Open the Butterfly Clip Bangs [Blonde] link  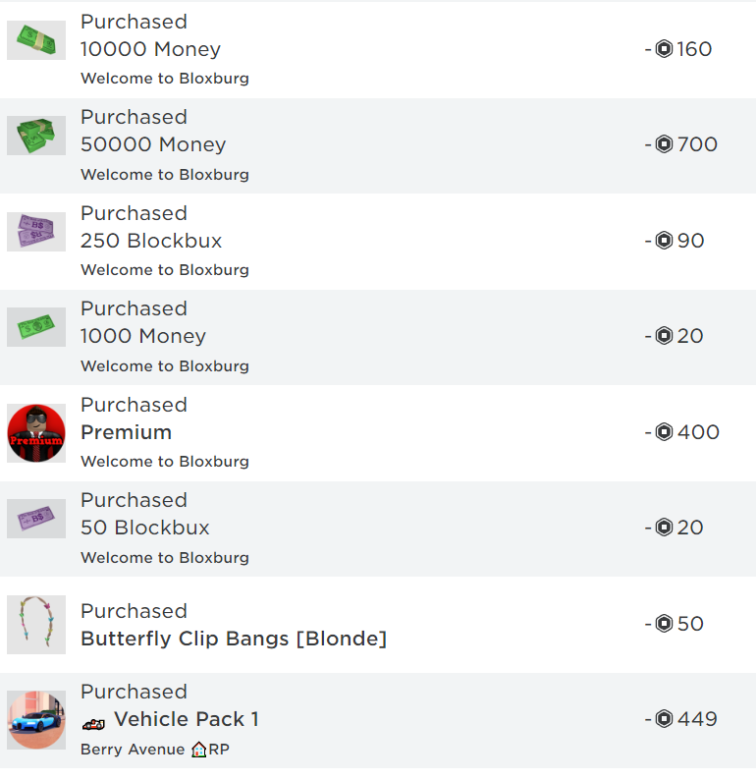pyautogui.click(x=233, y=639)
